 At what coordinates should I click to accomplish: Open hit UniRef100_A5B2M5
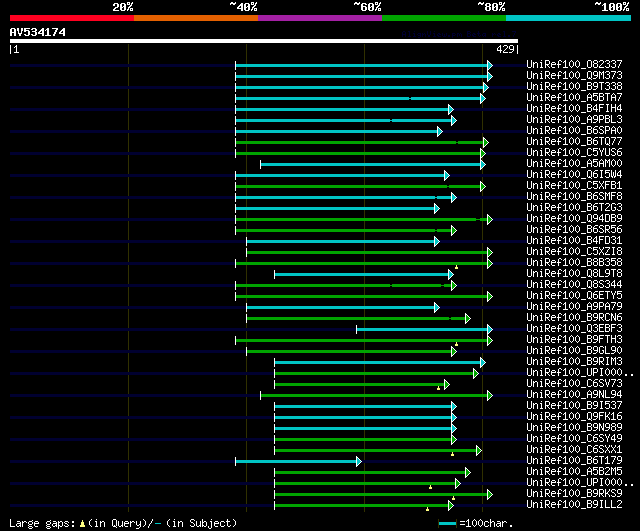(x=574, y=472)
